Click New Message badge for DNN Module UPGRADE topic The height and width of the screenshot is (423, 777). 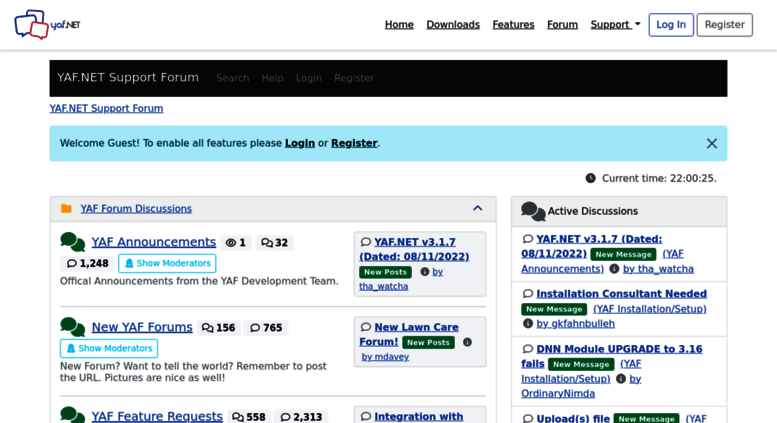pyautogui.click(x=581, y=364)
